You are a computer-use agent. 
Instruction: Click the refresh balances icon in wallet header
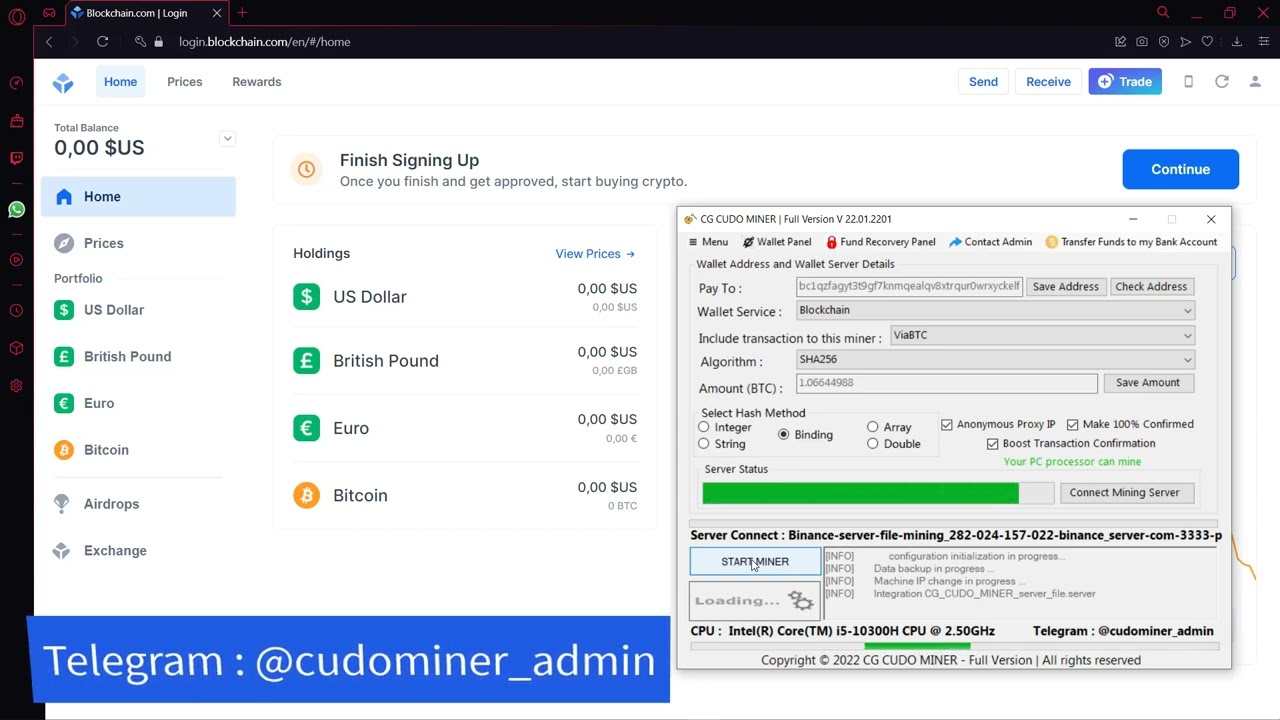pos(1221,82)
